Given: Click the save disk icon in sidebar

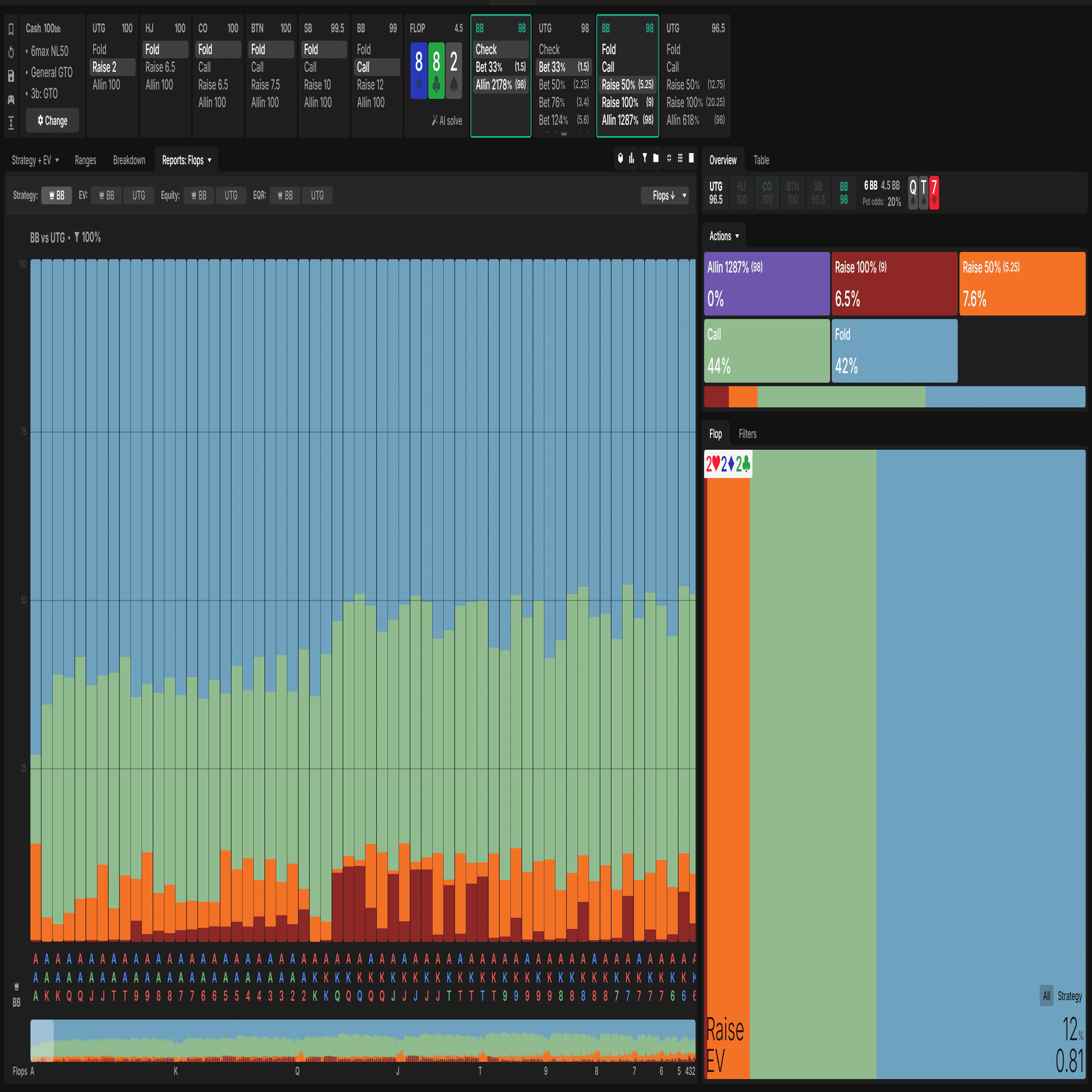Looking at the screenshot, I should pyautogui.click(x=11, y=76).
